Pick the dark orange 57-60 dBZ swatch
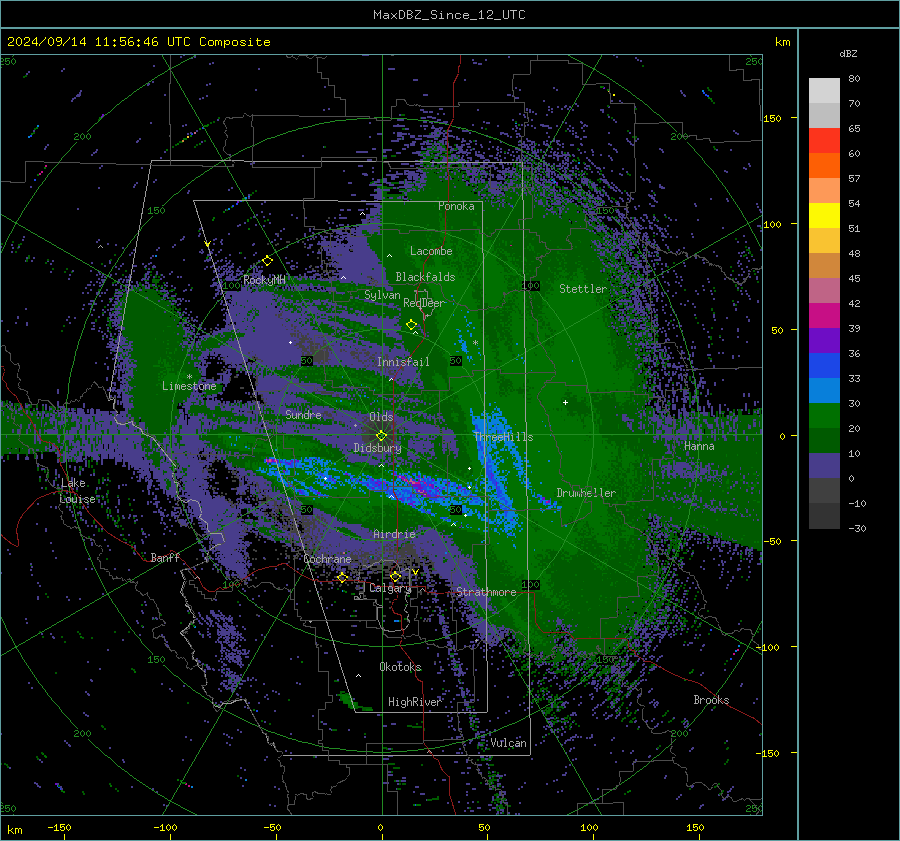900x841 pixels. 824,166
